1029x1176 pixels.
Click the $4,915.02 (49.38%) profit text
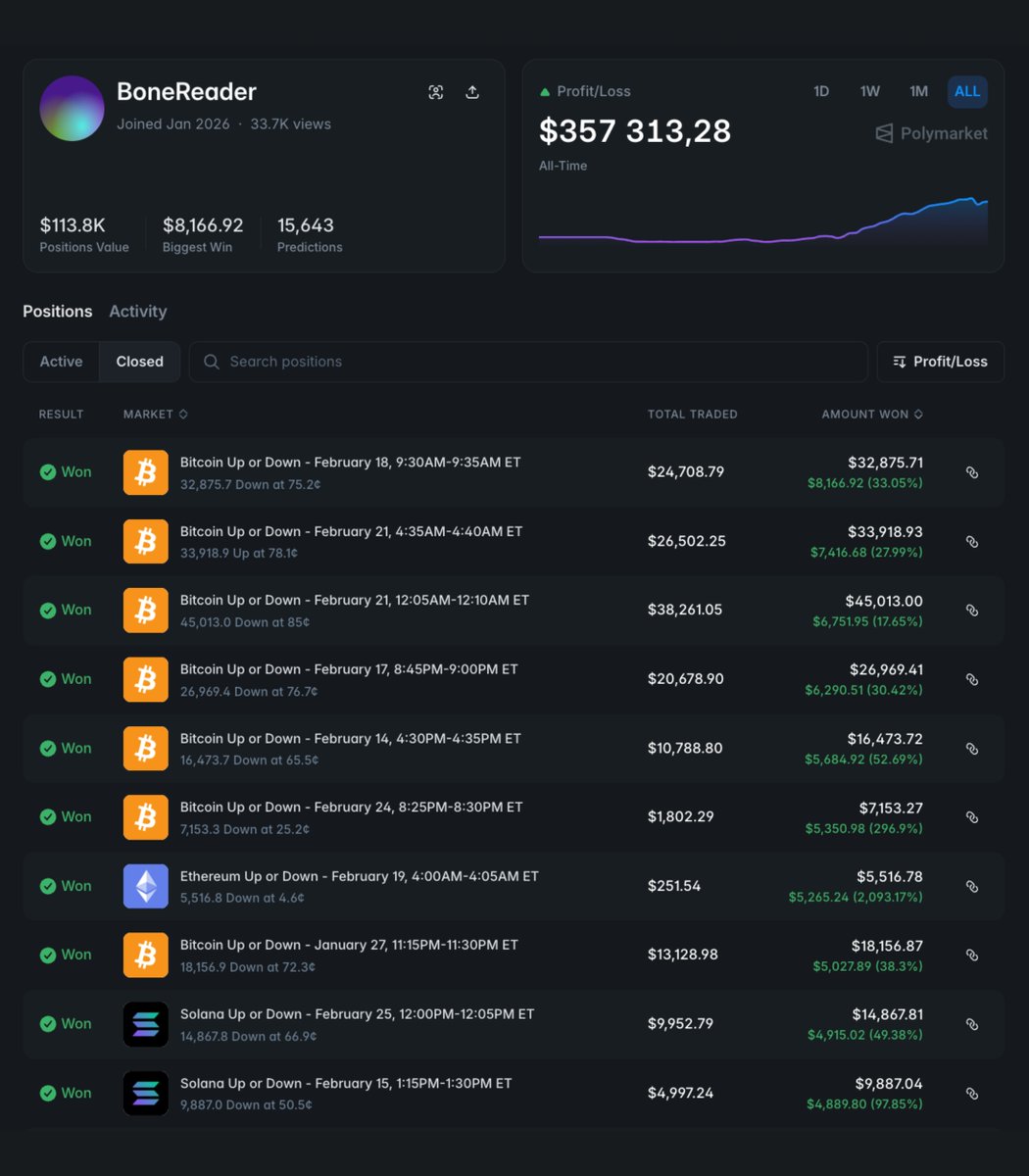[864, 1035]
